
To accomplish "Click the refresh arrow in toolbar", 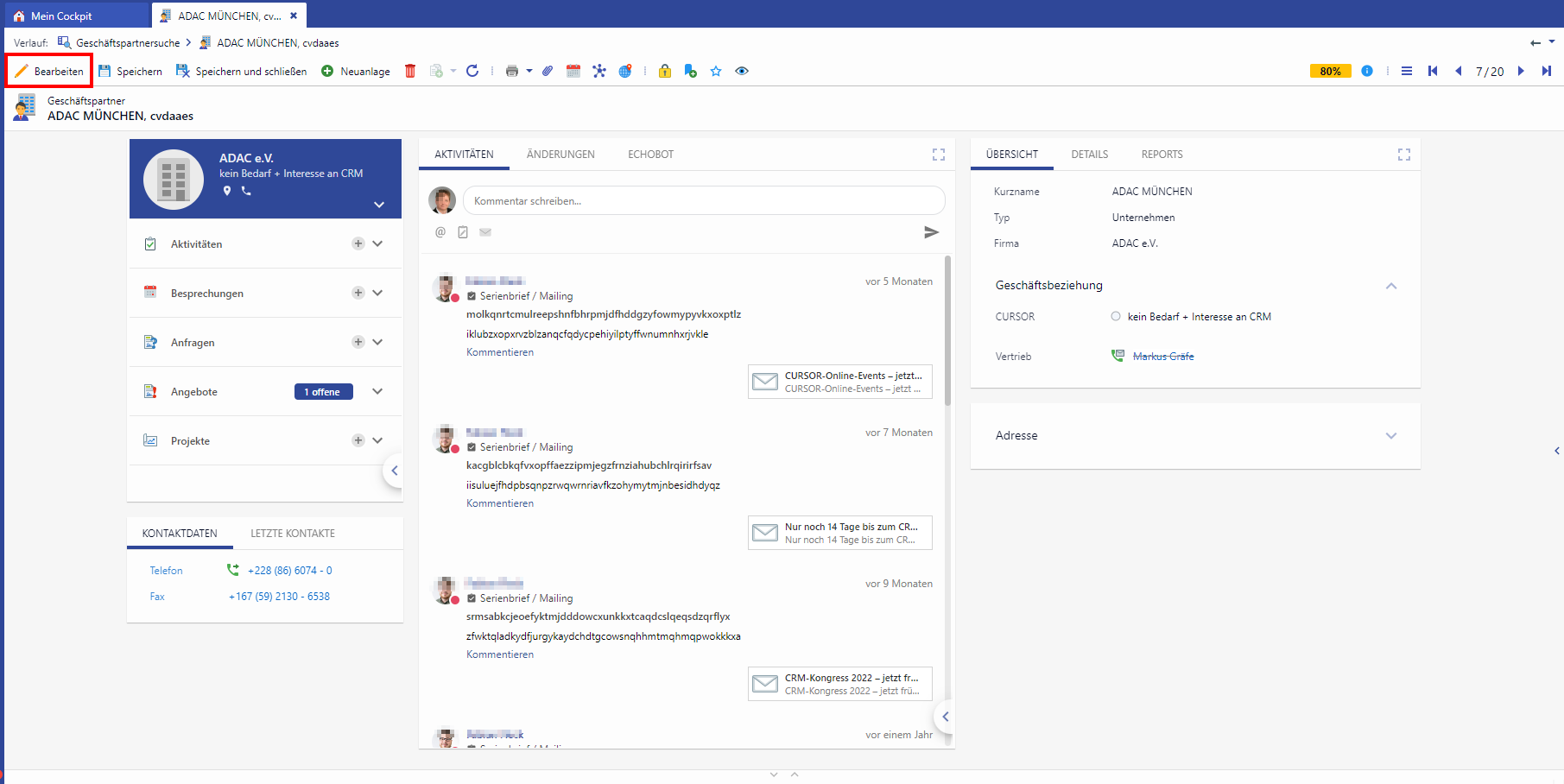I will (472, 71).
